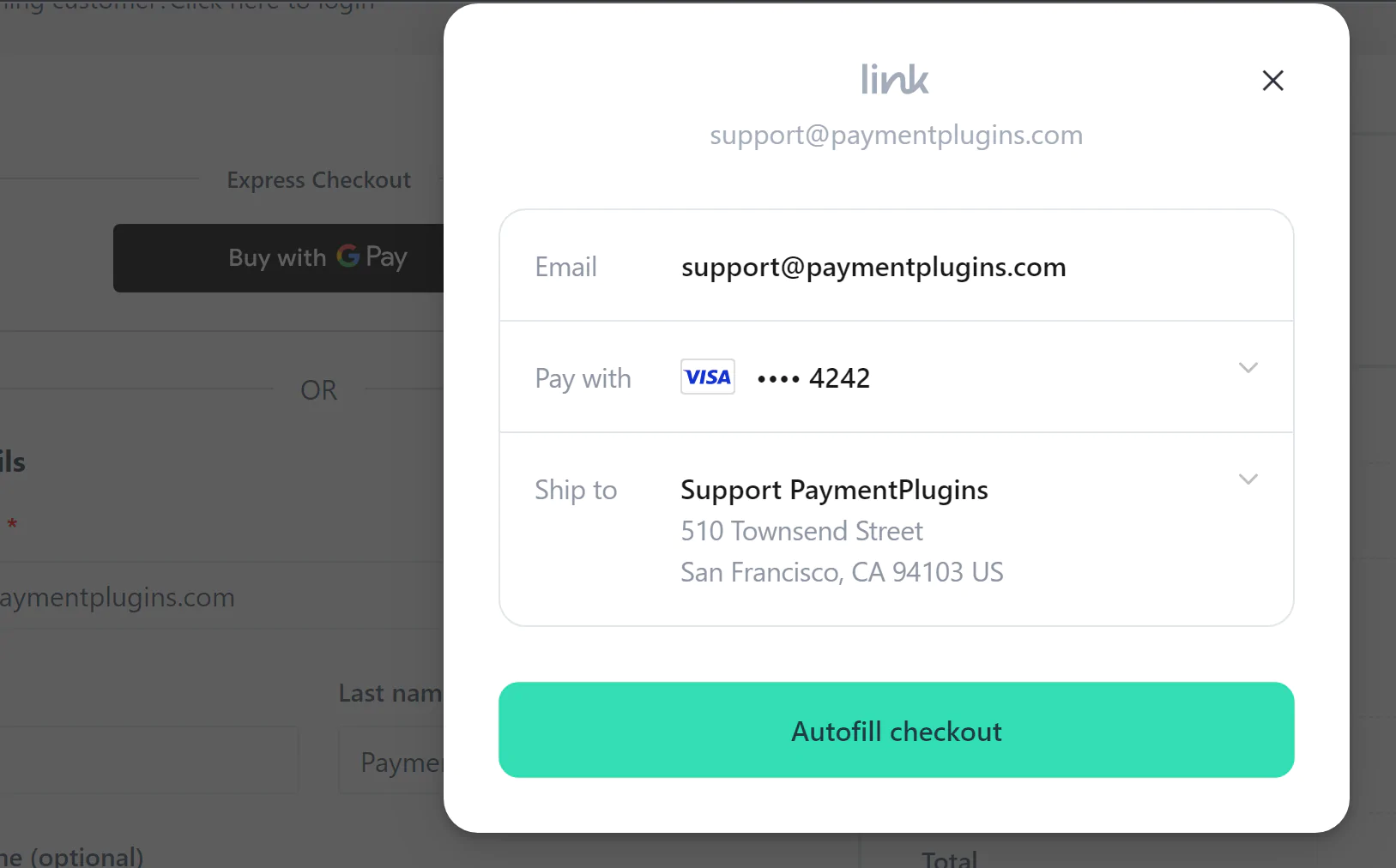The image size is (1396, 868).
Task: Click the Support PaymentPlugins shipping name
Action: (x=834, y=490)
